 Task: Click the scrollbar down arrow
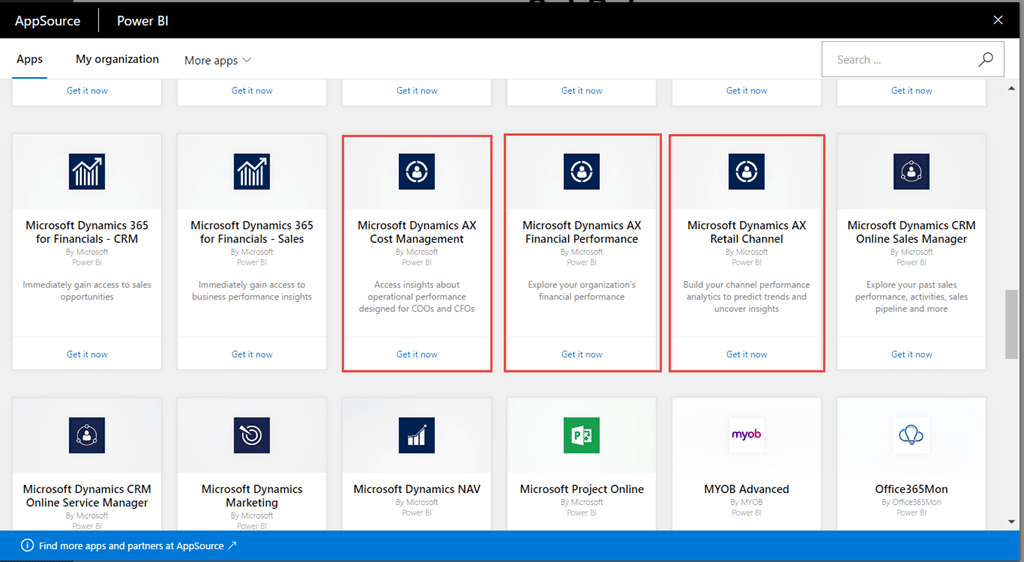tap(1011, 522)
